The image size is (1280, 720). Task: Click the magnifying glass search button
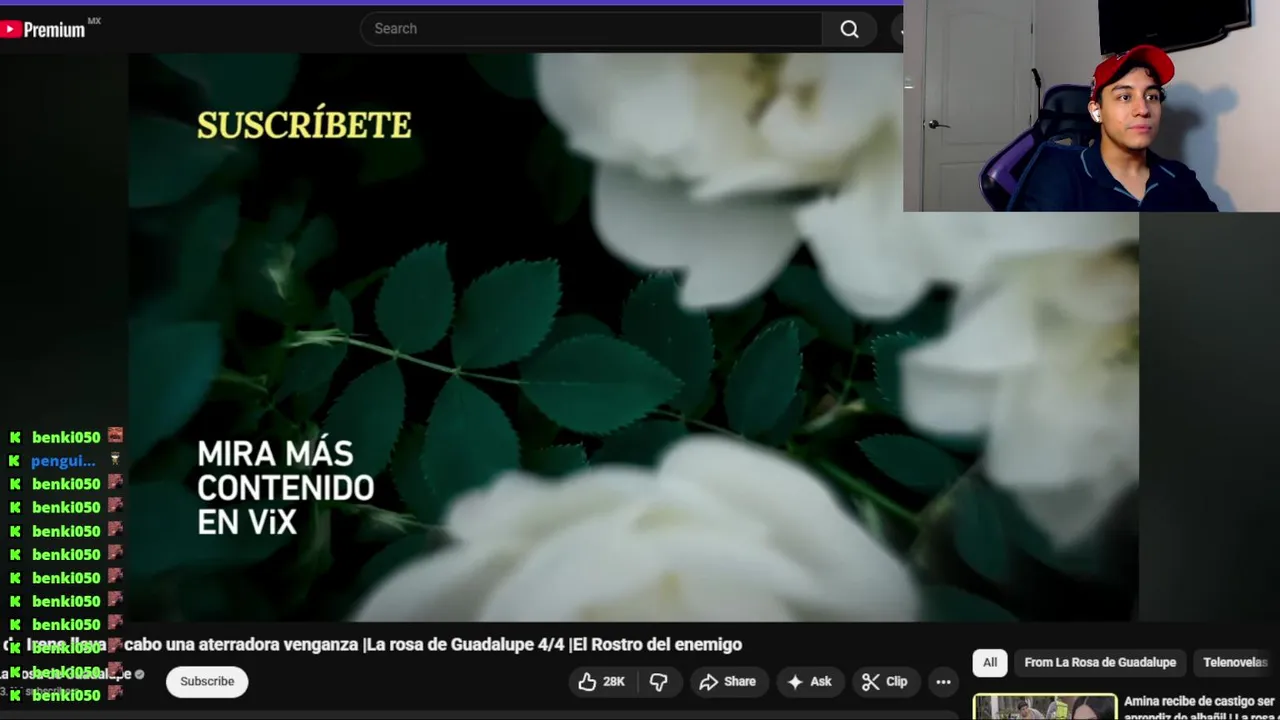(849, 29)
